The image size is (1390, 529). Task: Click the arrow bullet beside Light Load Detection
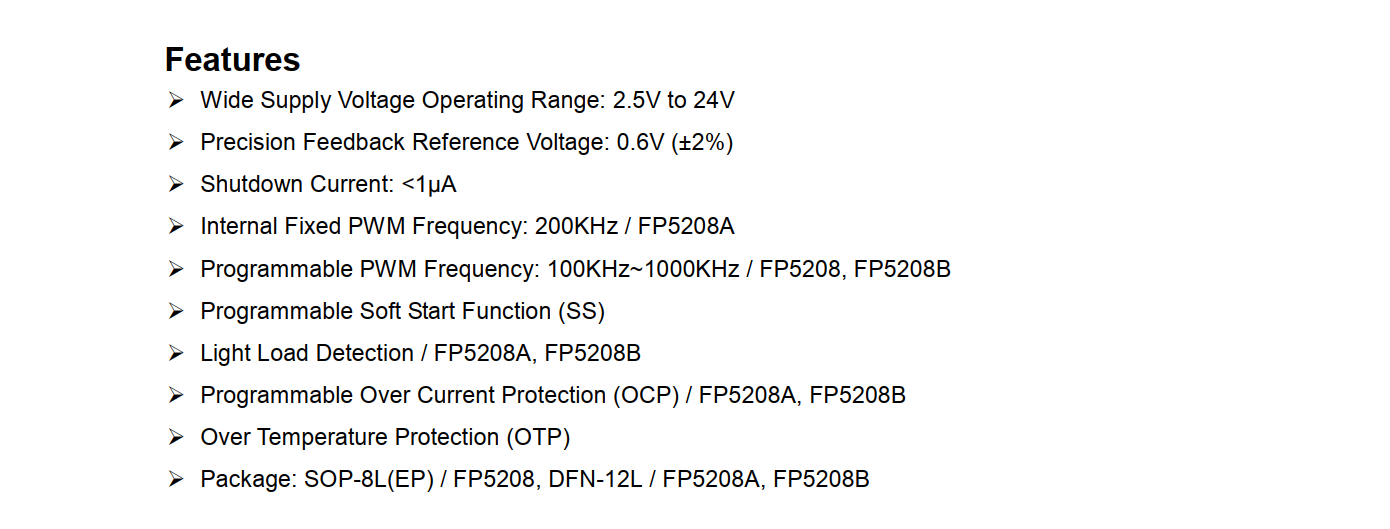(176, 353)
